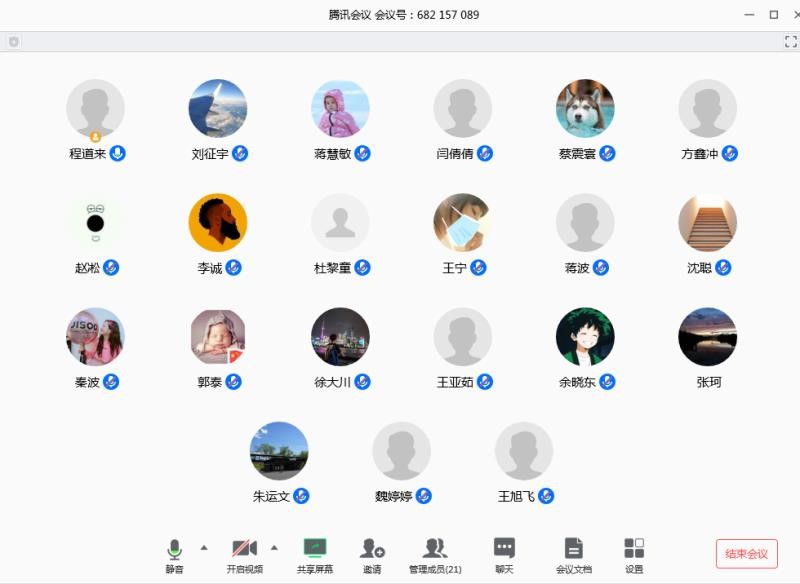The width and height of the screenshot is (800, 584).
Task: Click participant name 张珂
Action: pos(708,382)
